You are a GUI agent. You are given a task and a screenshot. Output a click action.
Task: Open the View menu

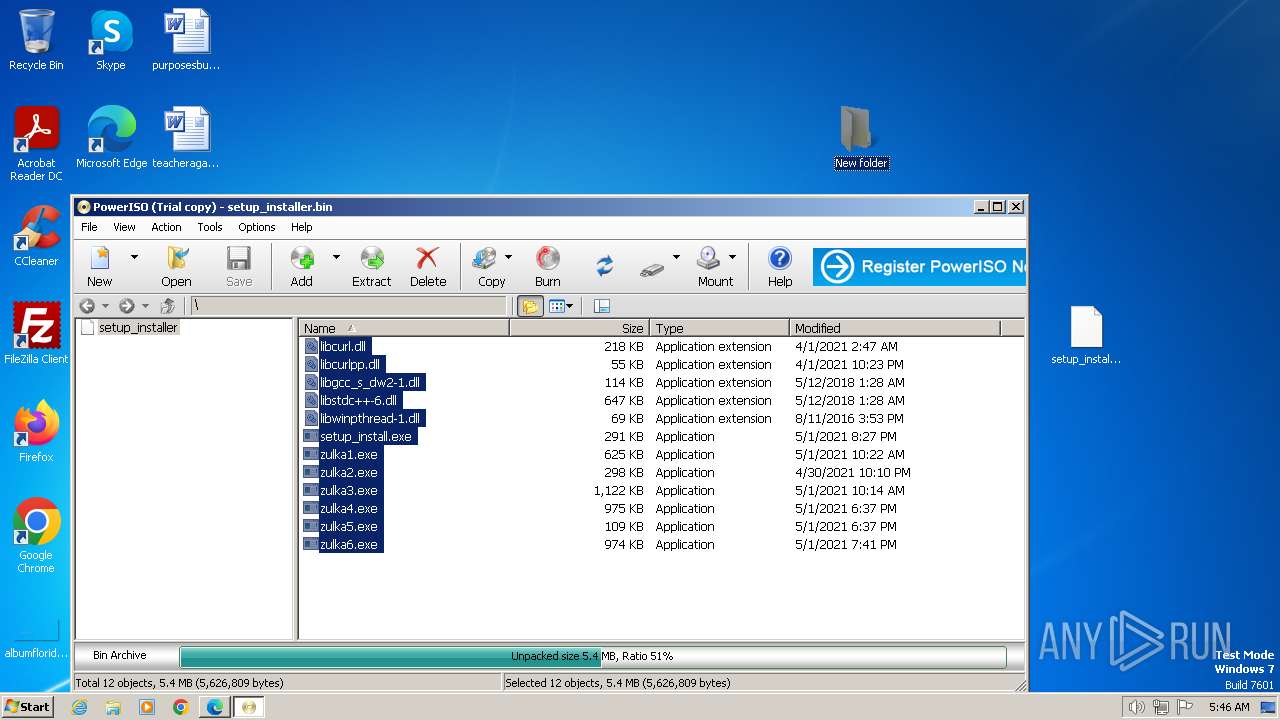click(124, 227)
